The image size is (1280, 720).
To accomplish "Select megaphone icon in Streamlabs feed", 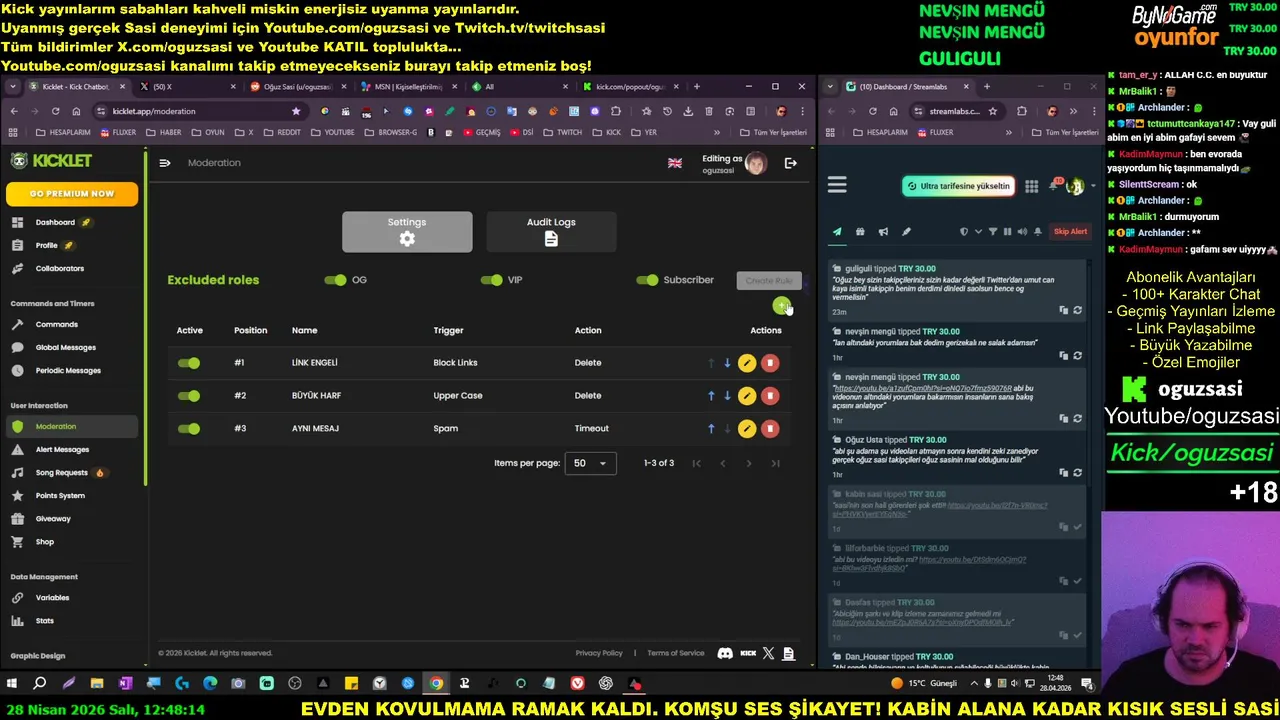I will point(883,232).
